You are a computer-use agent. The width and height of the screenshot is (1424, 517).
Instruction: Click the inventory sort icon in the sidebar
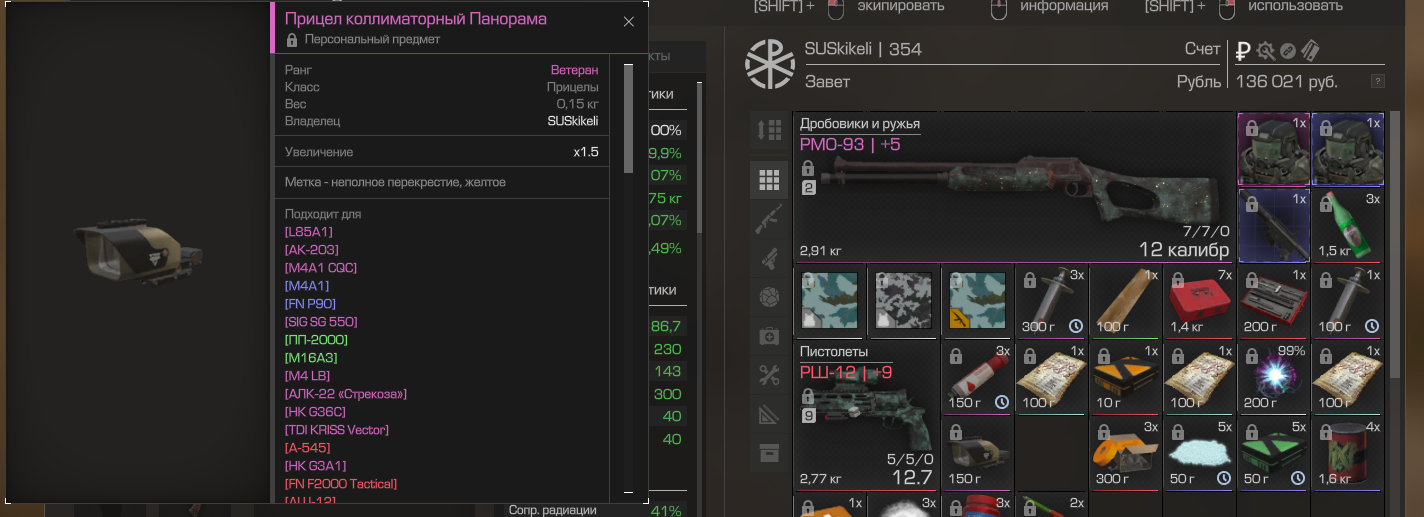tap(769, 130)
